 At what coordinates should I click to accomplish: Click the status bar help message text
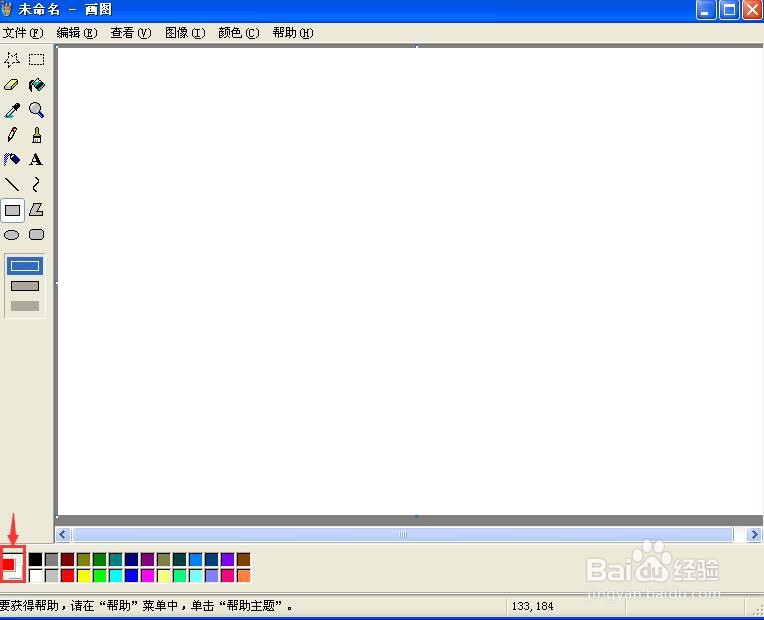point(146,606)
